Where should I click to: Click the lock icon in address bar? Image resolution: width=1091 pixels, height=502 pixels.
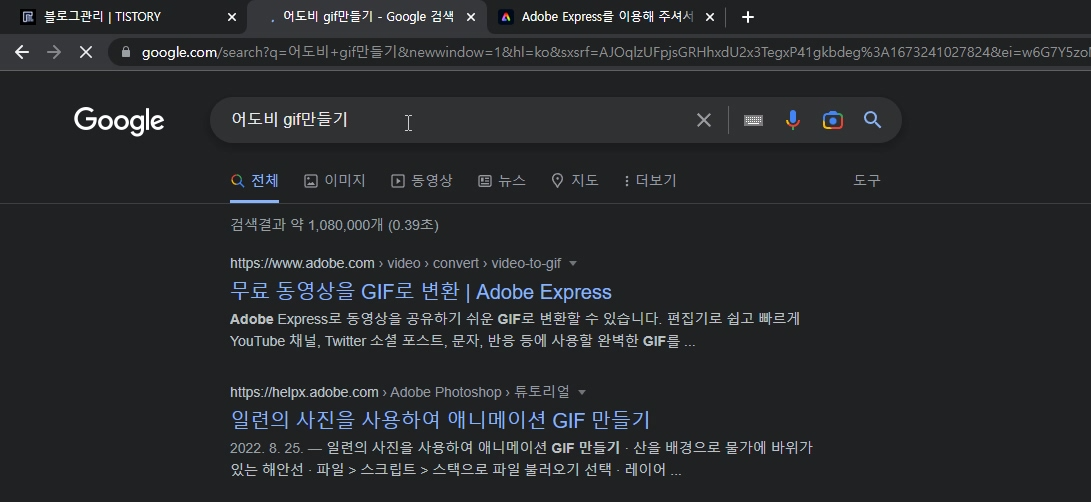point(126,52)
